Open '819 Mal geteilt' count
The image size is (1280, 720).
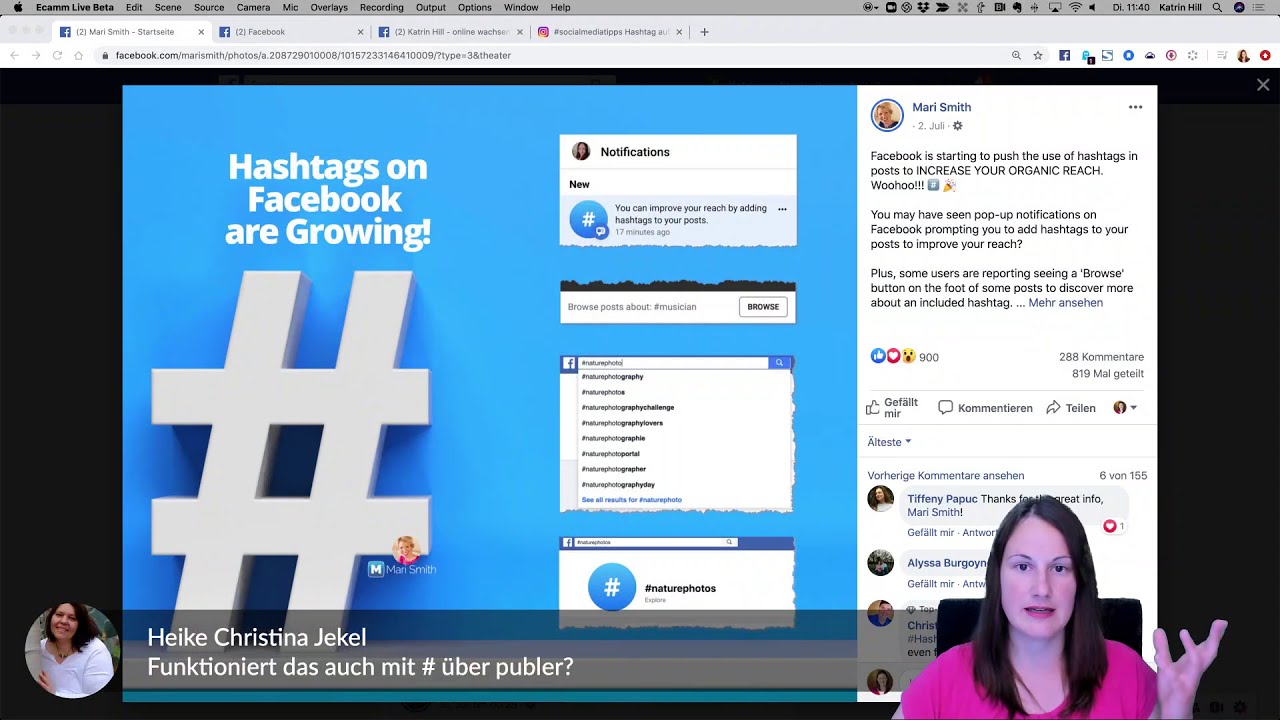tap(1108, 374)
